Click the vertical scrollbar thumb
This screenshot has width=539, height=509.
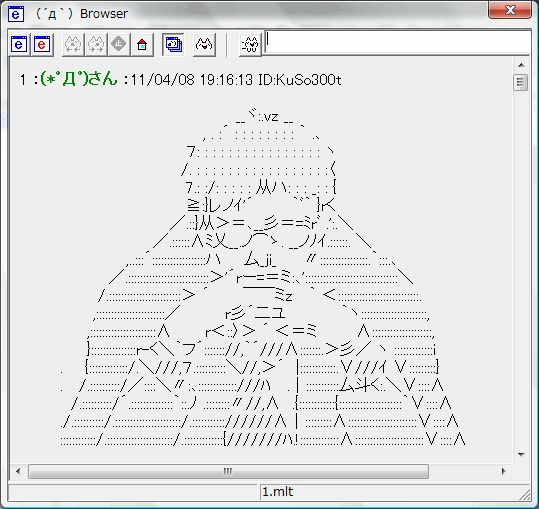pyautogui.click(x=521, y=82)
